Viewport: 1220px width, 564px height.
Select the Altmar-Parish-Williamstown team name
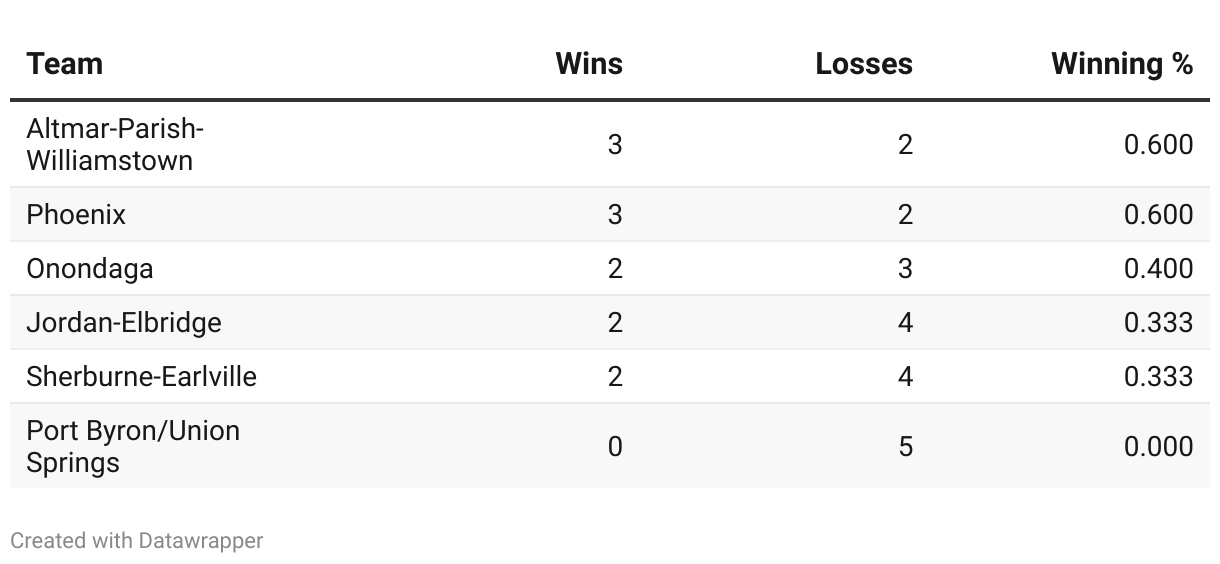[x=115, y=144]
